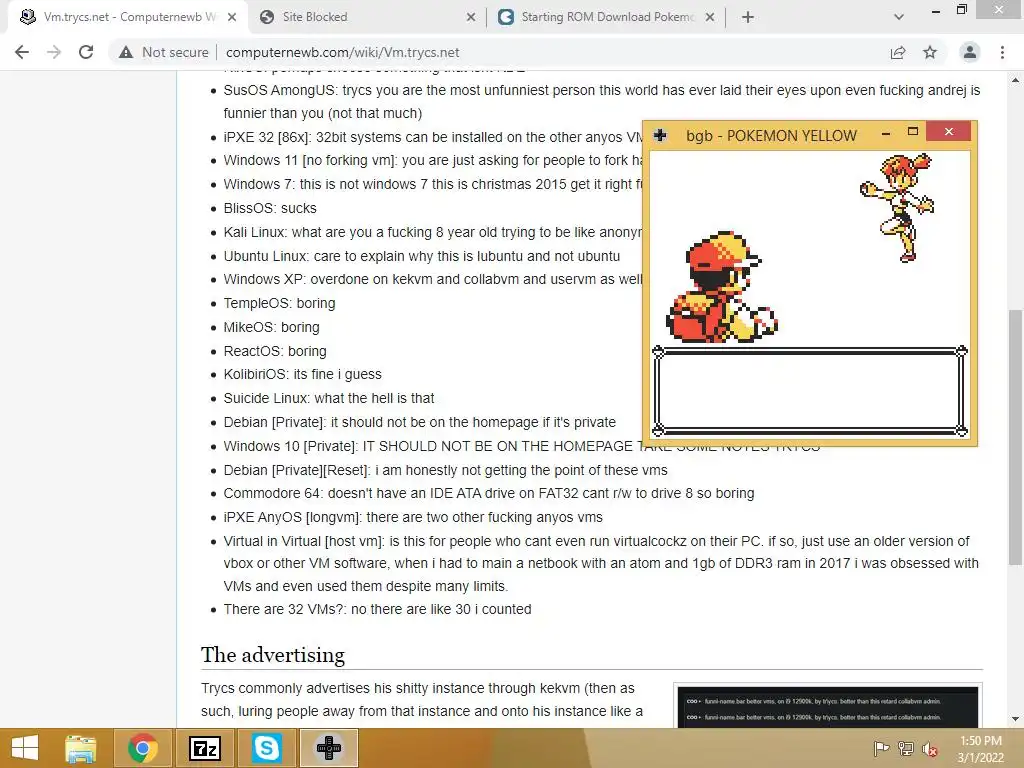Click the SusOS AmongUS list item

click(x=601, y=101)
